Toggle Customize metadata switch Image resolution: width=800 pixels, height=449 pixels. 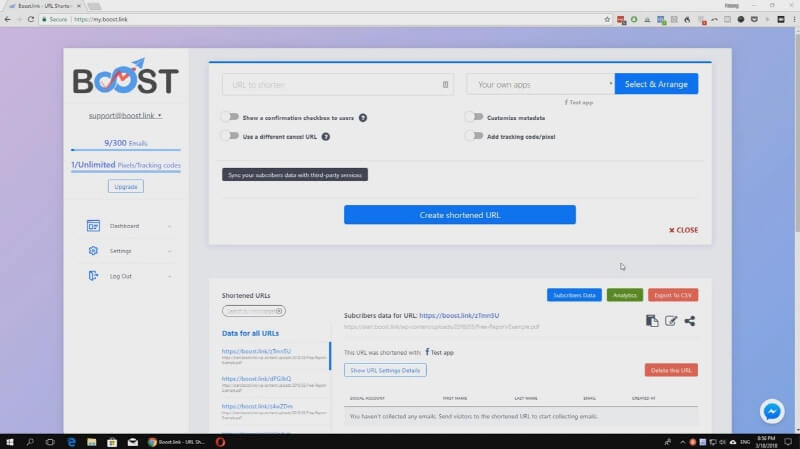(x=475, y=117)
